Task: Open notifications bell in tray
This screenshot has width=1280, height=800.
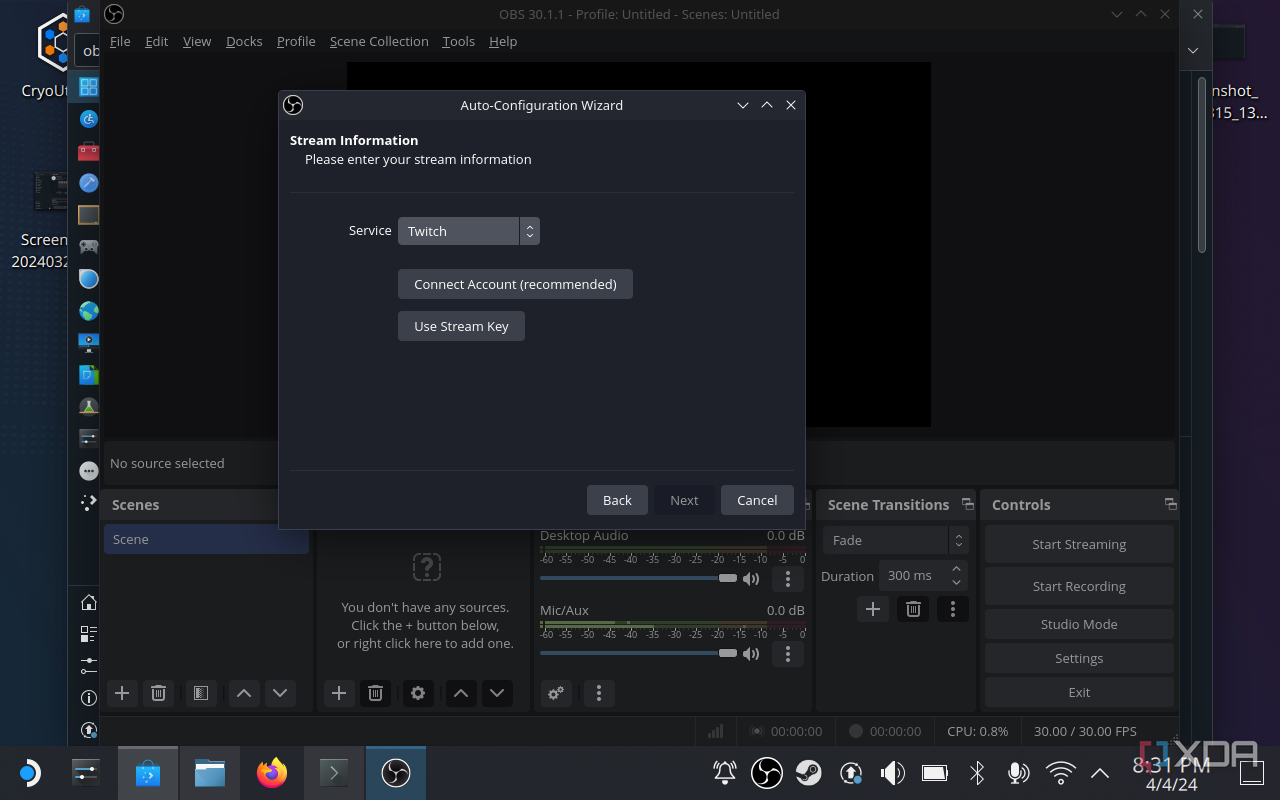Action: pos(725,773)
